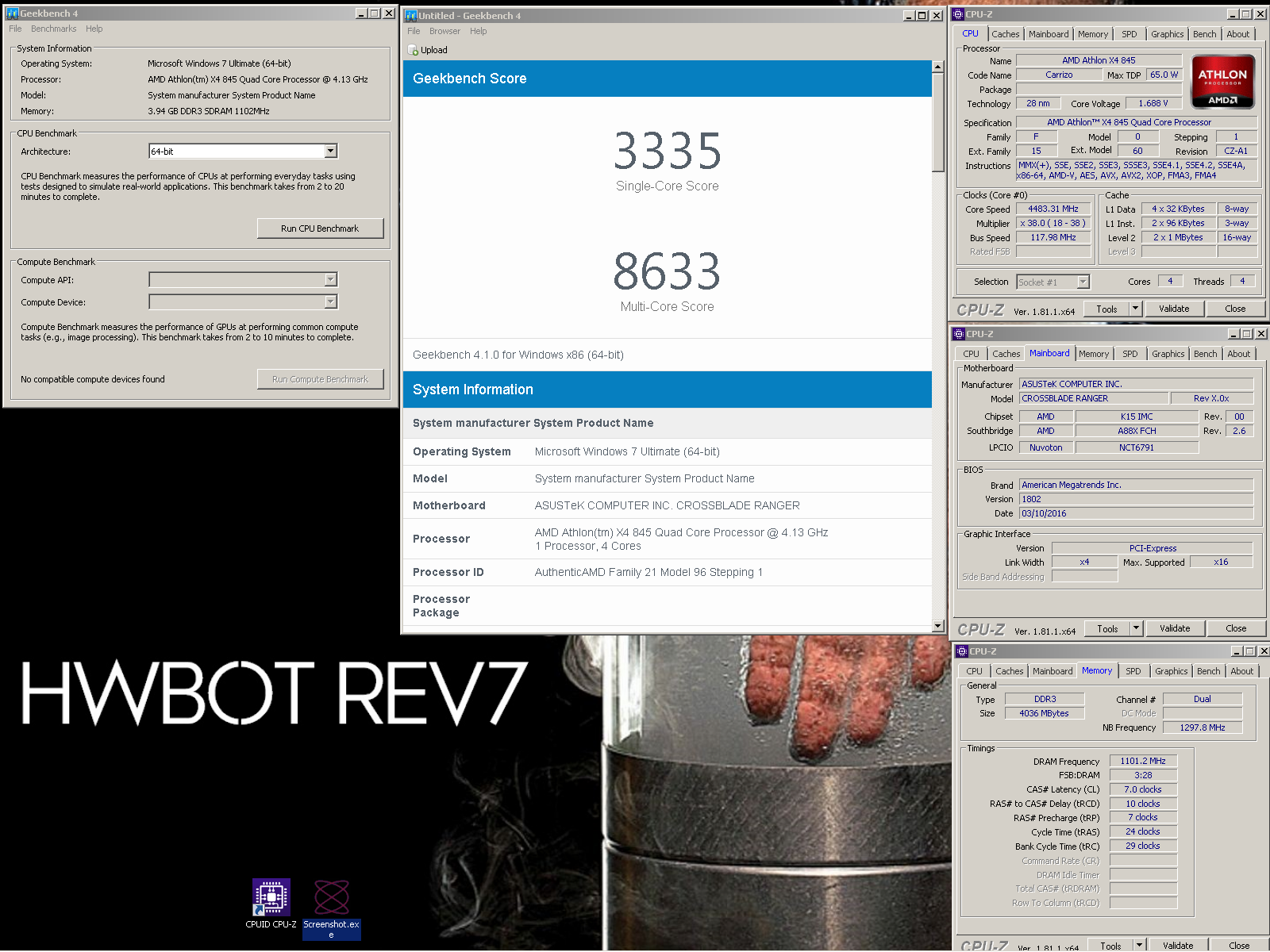The width and height of the screenshot is (1270, 952).
Task: Click Single-Core Score 3335 value
Action: click(668, 152)
